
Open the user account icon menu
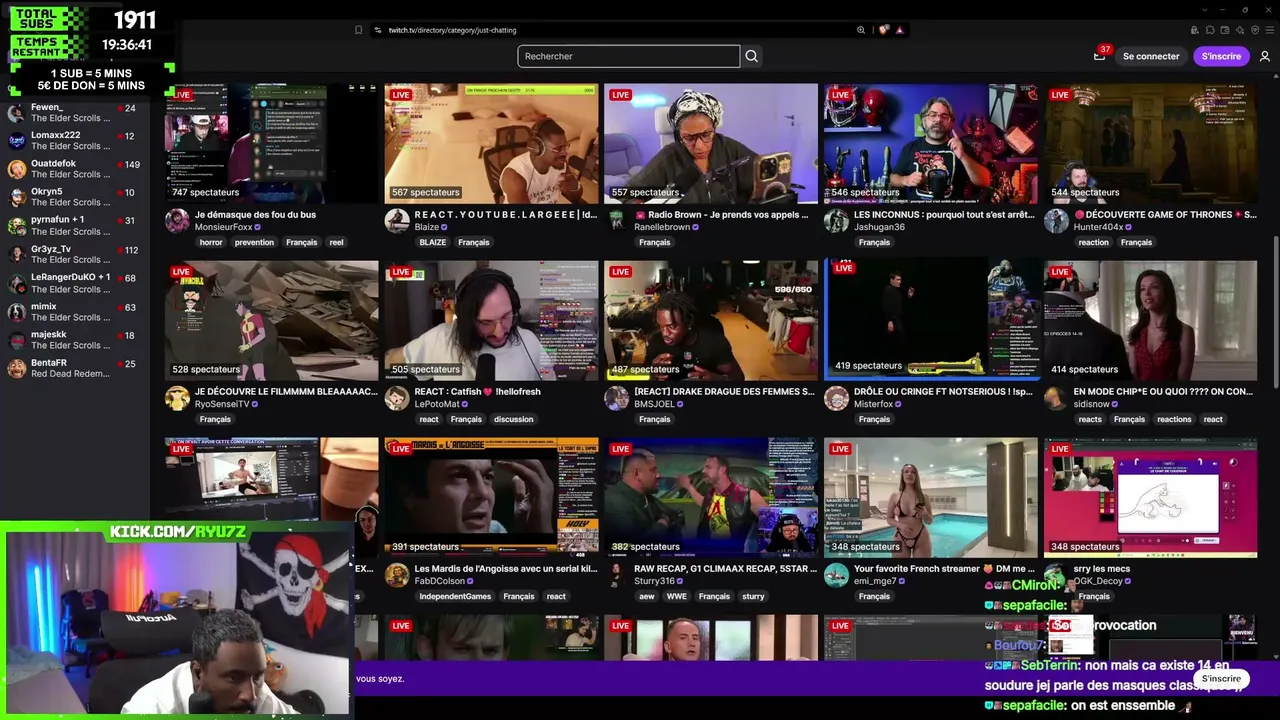point(1264,56)
